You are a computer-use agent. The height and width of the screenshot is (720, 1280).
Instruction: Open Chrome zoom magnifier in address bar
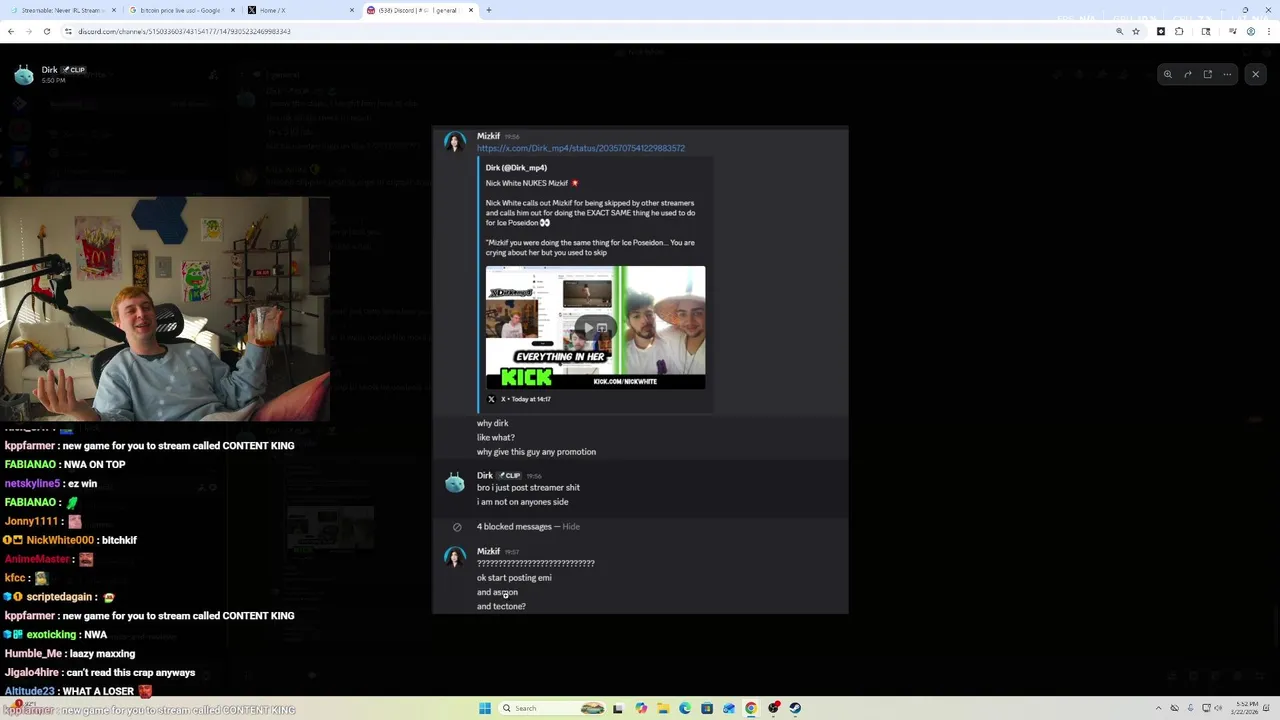coord(1119,31)
